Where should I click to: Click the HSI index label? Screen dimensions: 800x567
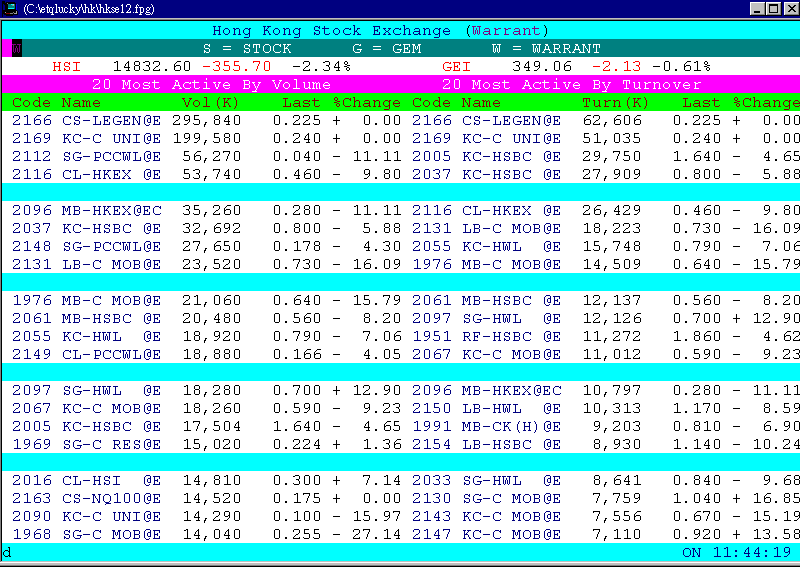click(66, 66)
